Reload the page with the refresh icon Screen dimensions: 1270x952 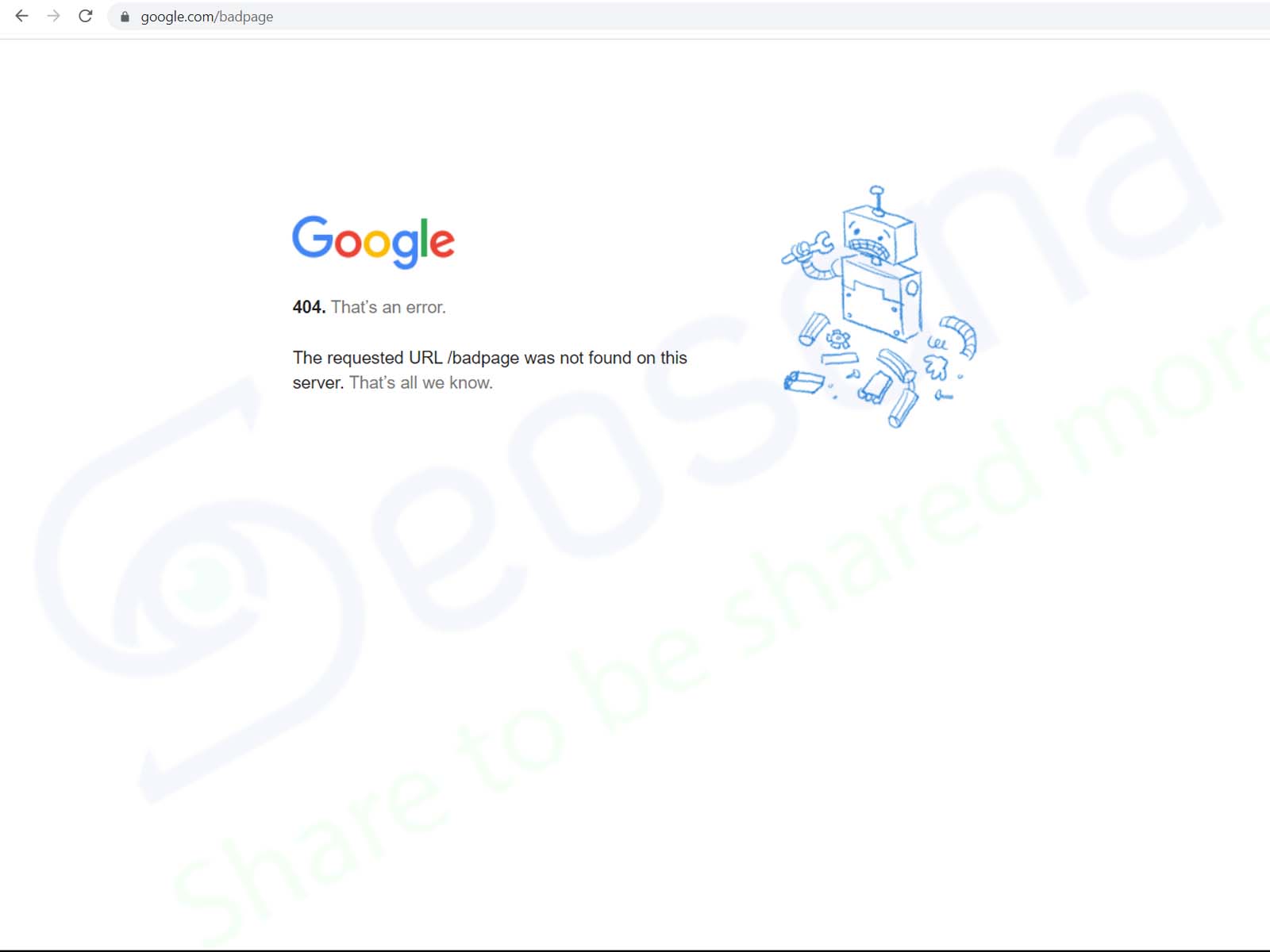pos(85,16)
